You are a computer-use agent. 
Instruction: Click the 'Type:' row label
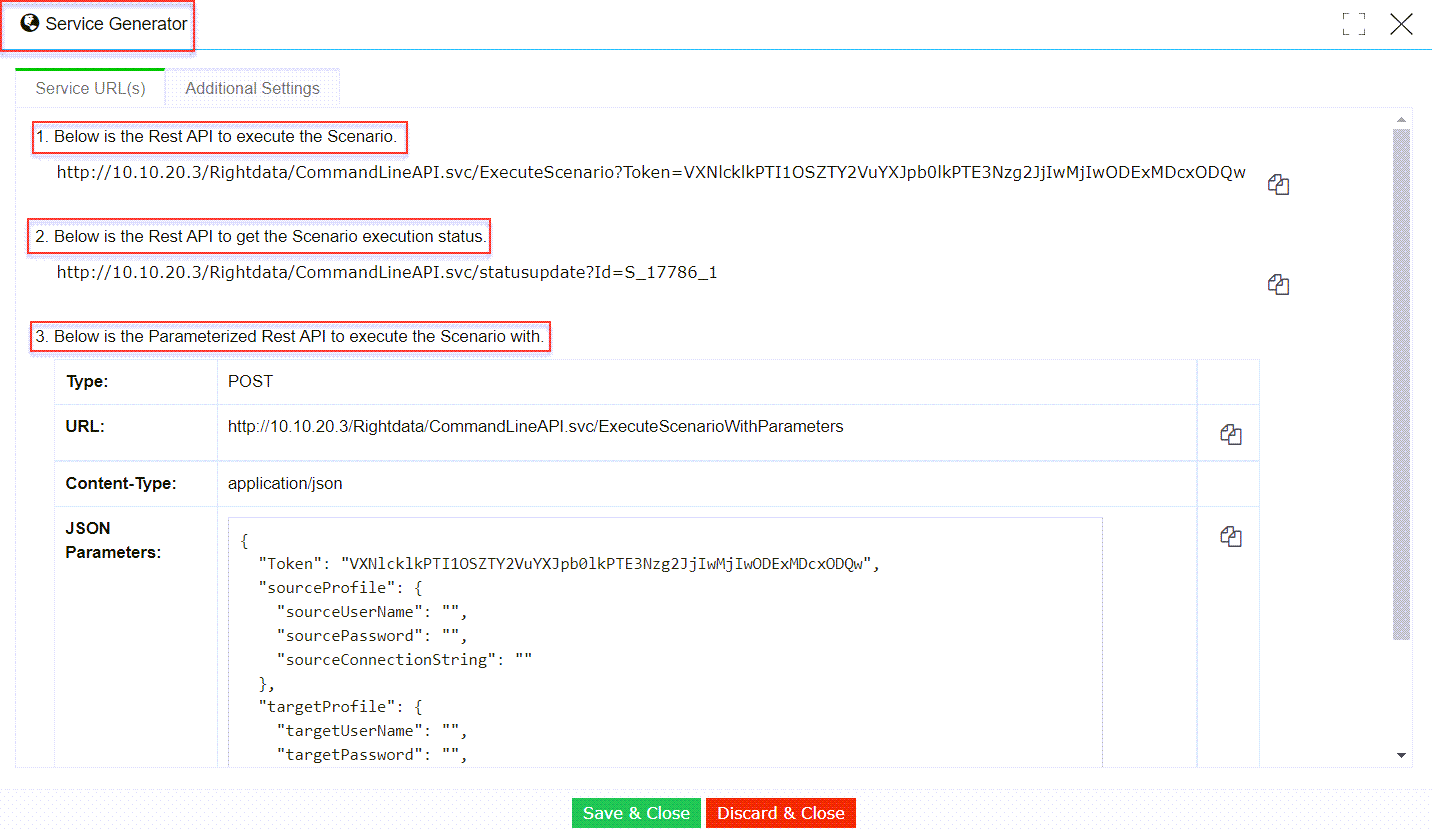[x=87, y=382]
